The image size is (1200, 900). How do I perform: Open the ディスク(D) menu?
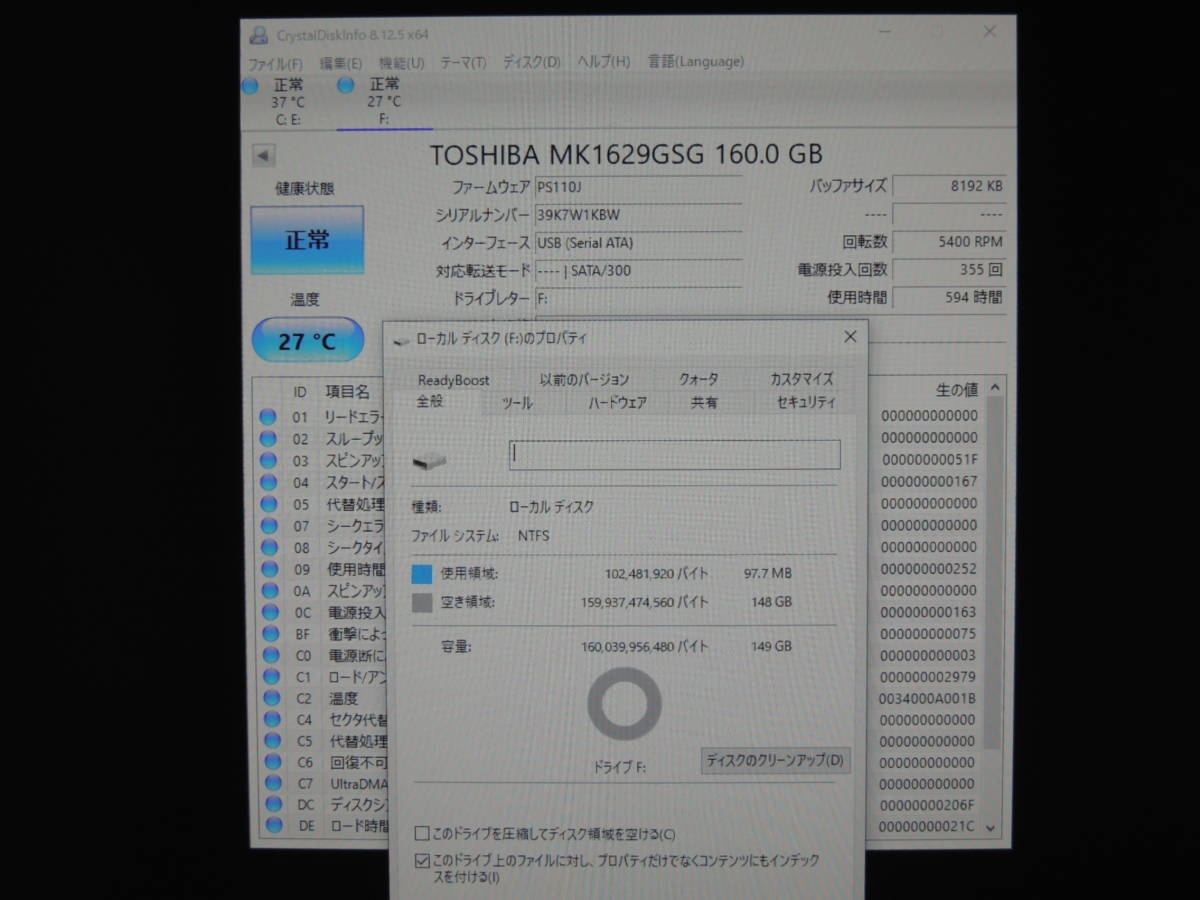(532, 62)
